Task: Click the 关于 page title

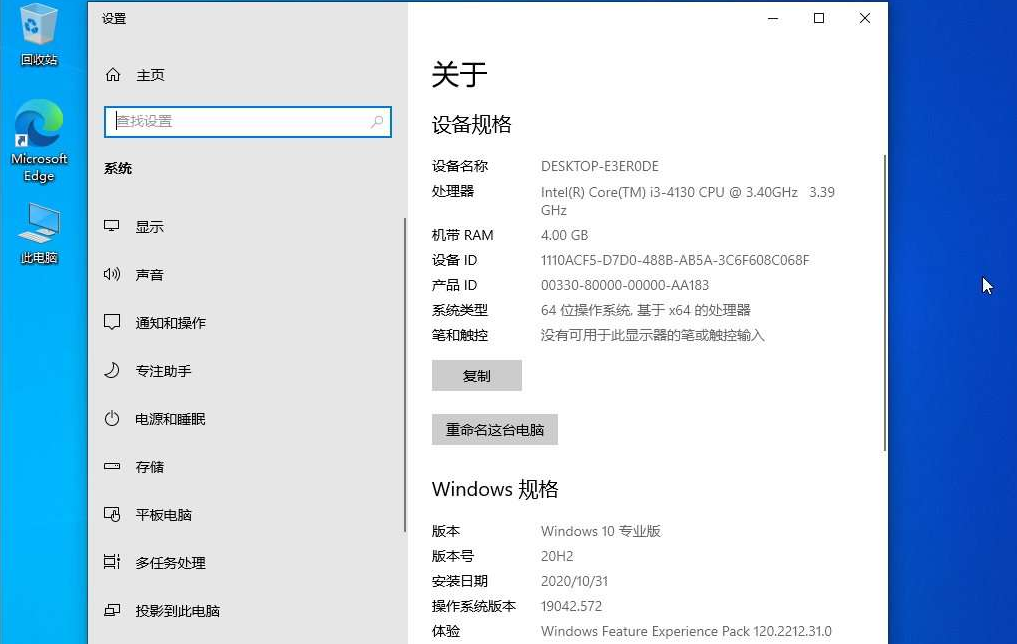Action: pyautogui.click(x=459, y=74)
